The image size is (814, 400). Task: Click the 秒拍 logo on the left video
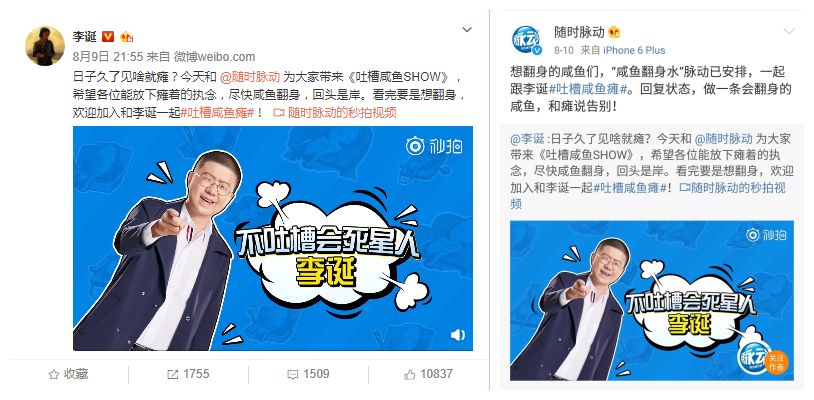(x=434, y=146)
